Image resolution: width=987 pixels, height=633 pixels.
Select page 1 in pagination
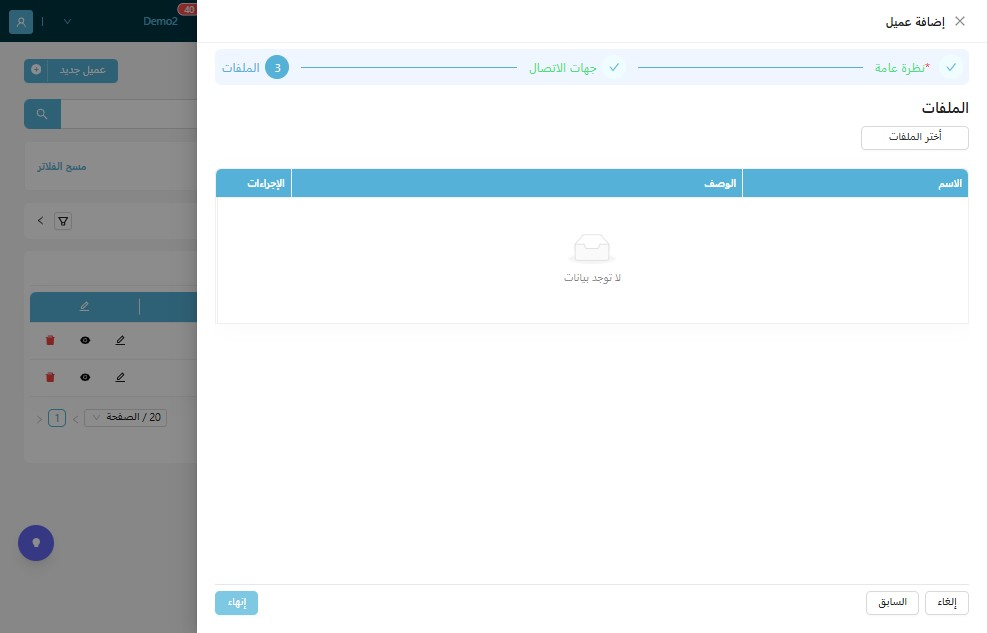(57, 418)
